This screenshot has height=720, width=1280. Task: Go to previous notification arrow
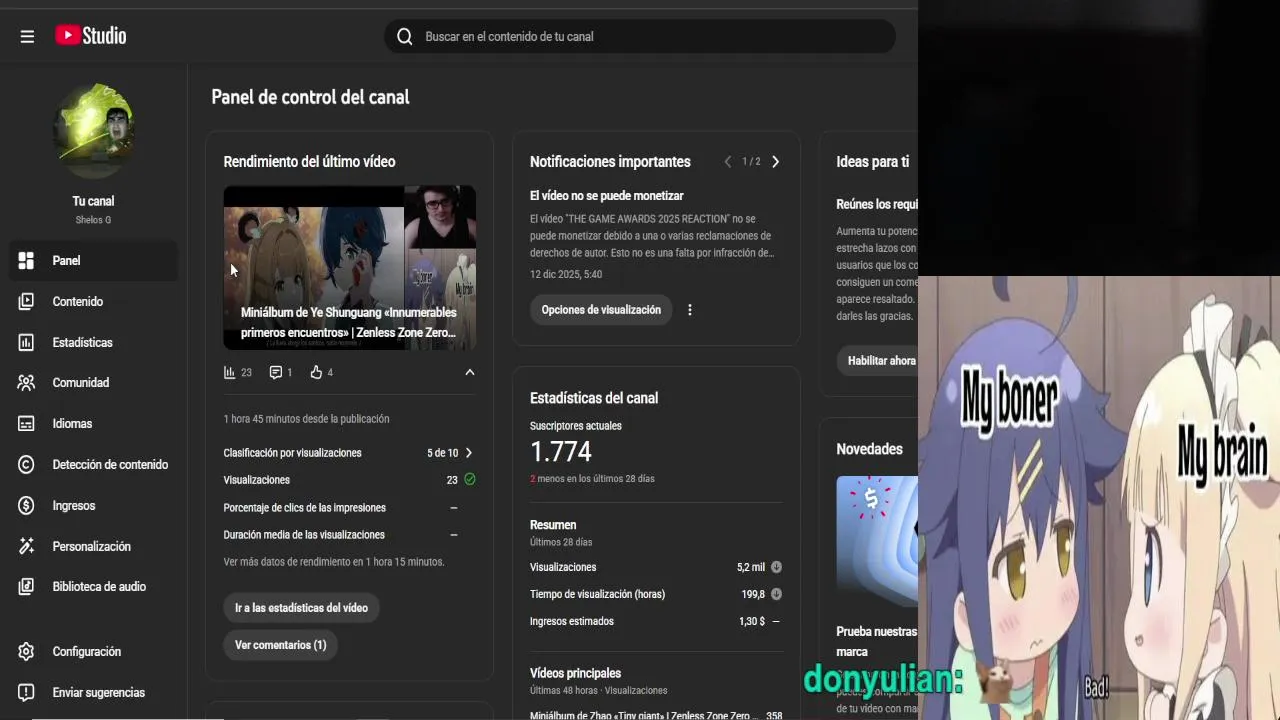coord(728,162)
